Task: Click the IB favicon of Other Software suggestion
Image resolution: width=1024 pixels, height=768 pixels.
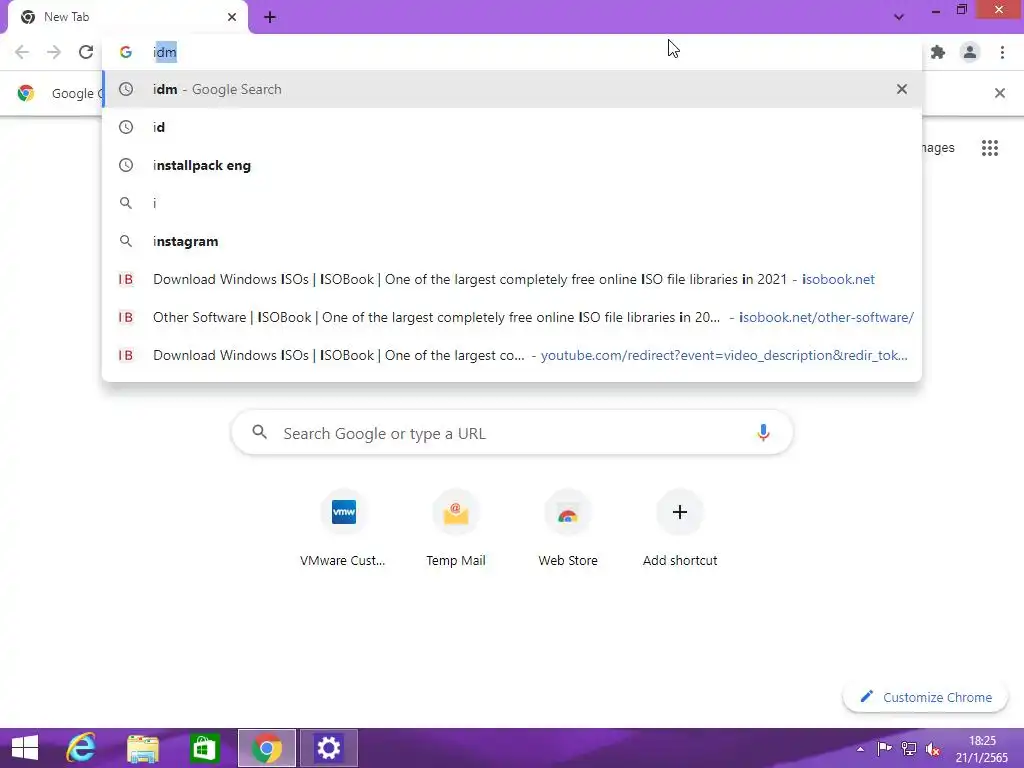Action: (125, 317)
